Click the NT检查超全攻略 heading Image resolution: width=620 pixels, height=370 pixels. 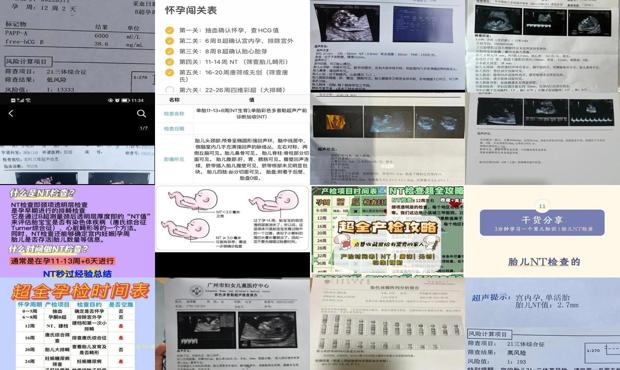[426, 191]
